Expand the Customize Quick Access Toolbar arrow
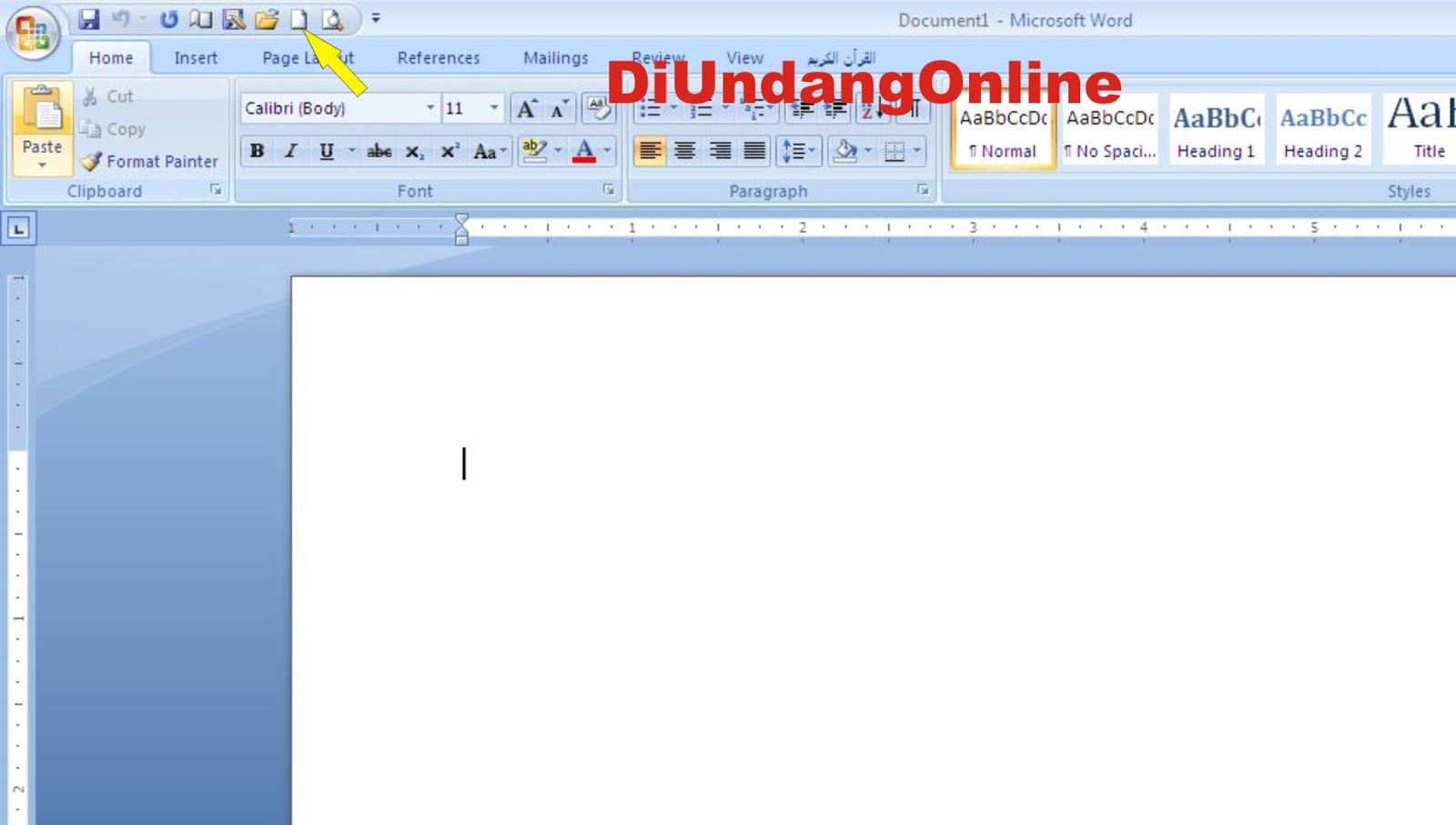1456x825 pixels. 376,18
